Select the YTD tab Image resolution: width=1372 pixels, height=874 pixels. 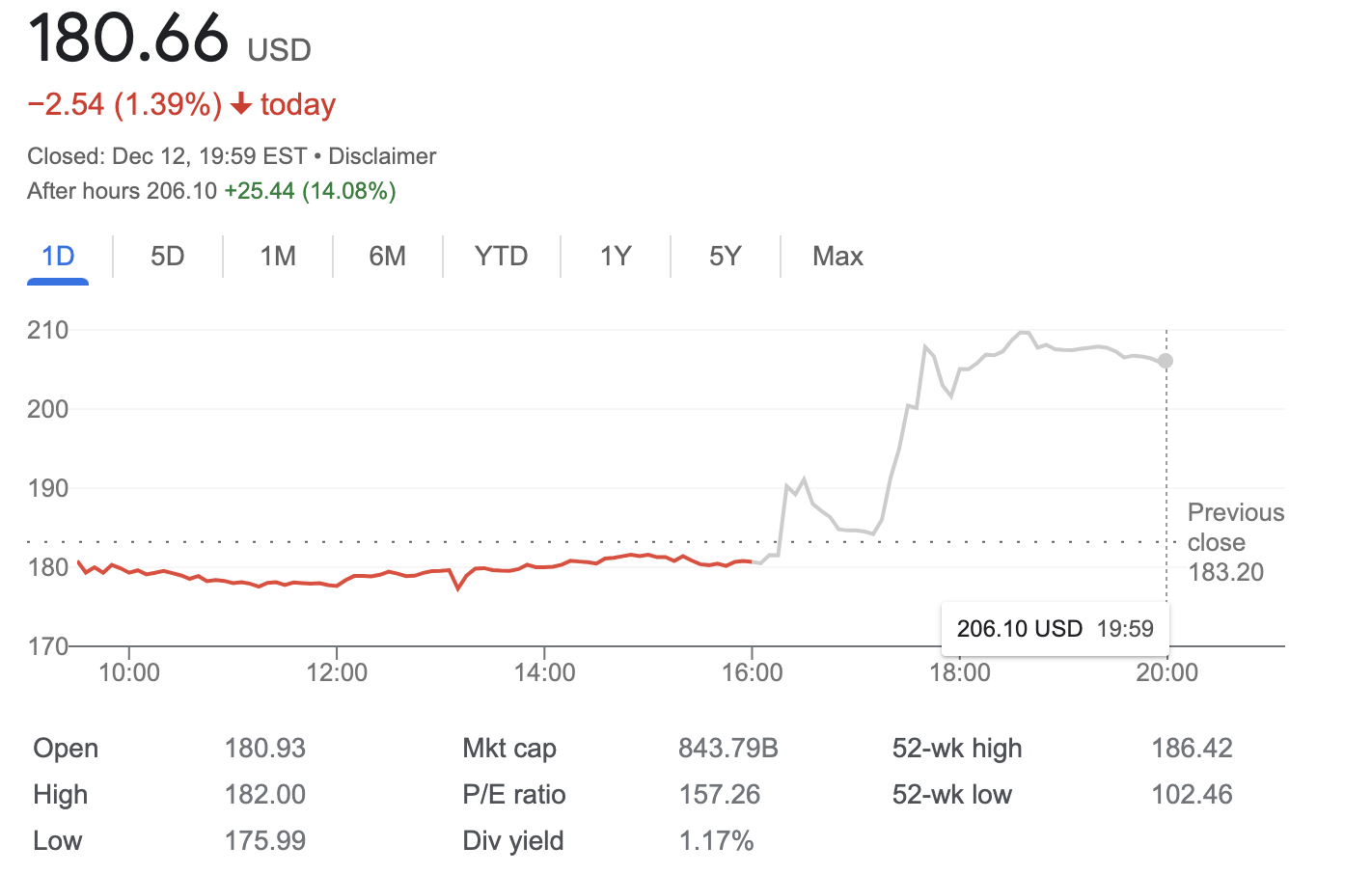(x=501, y=257)
